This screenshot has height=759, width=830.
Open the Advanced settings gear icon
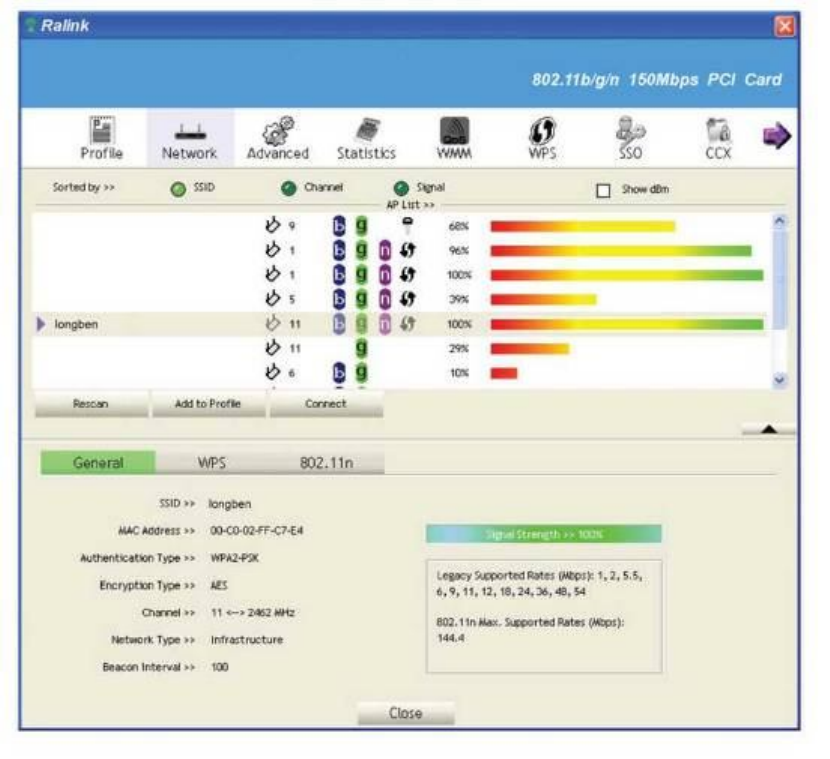(278, 138)
